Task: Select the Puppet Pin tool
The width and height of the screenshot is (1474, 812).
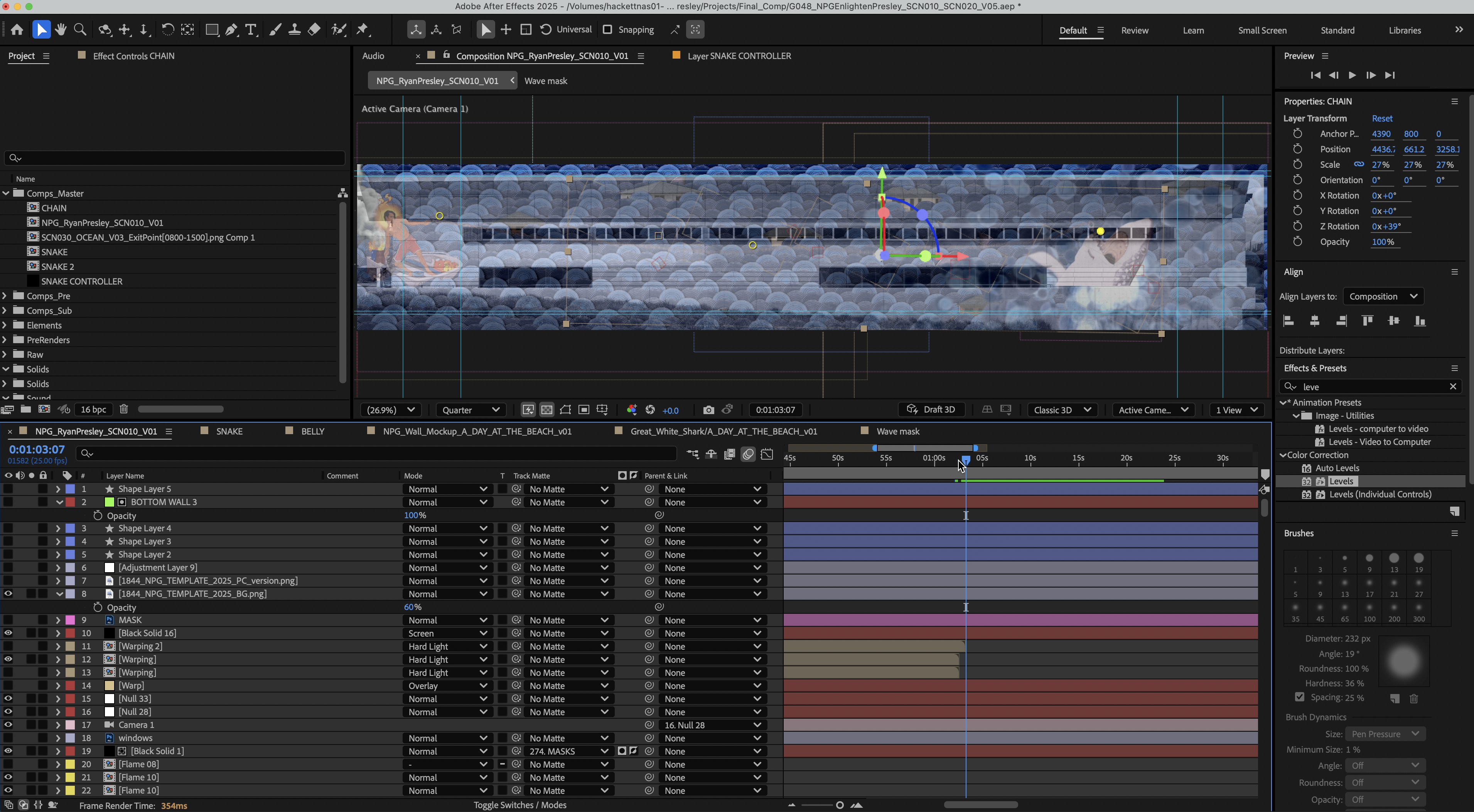Action: 363,29
